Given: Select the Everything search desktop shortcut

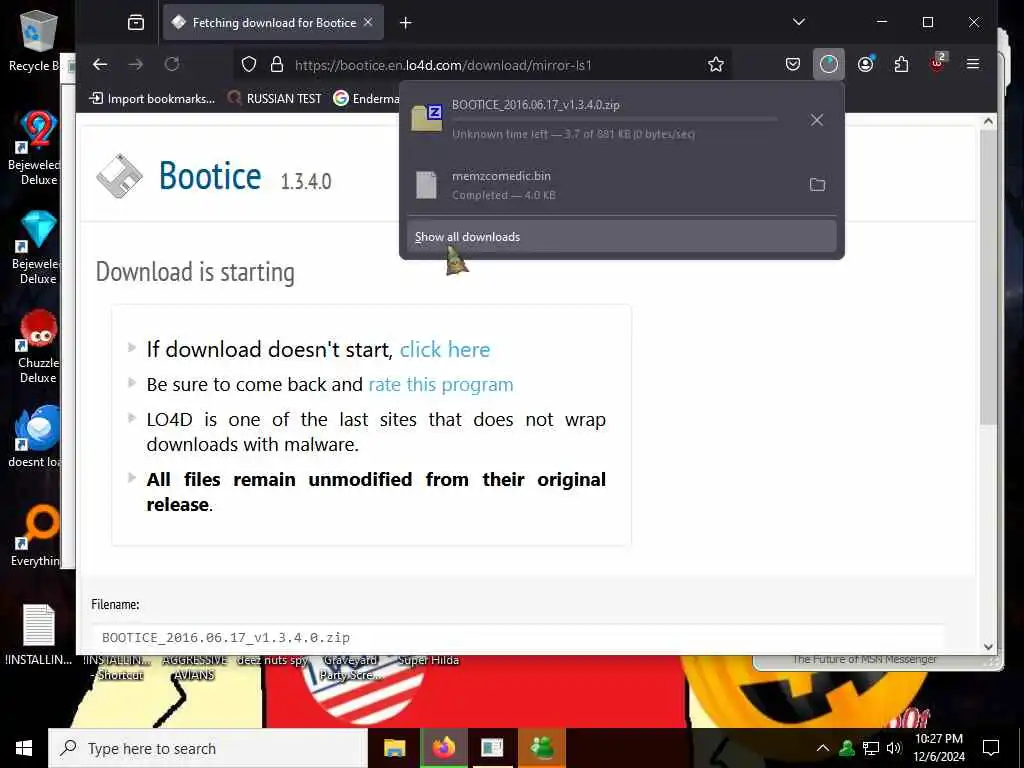Looking at the screenshot, I should 36,536.
